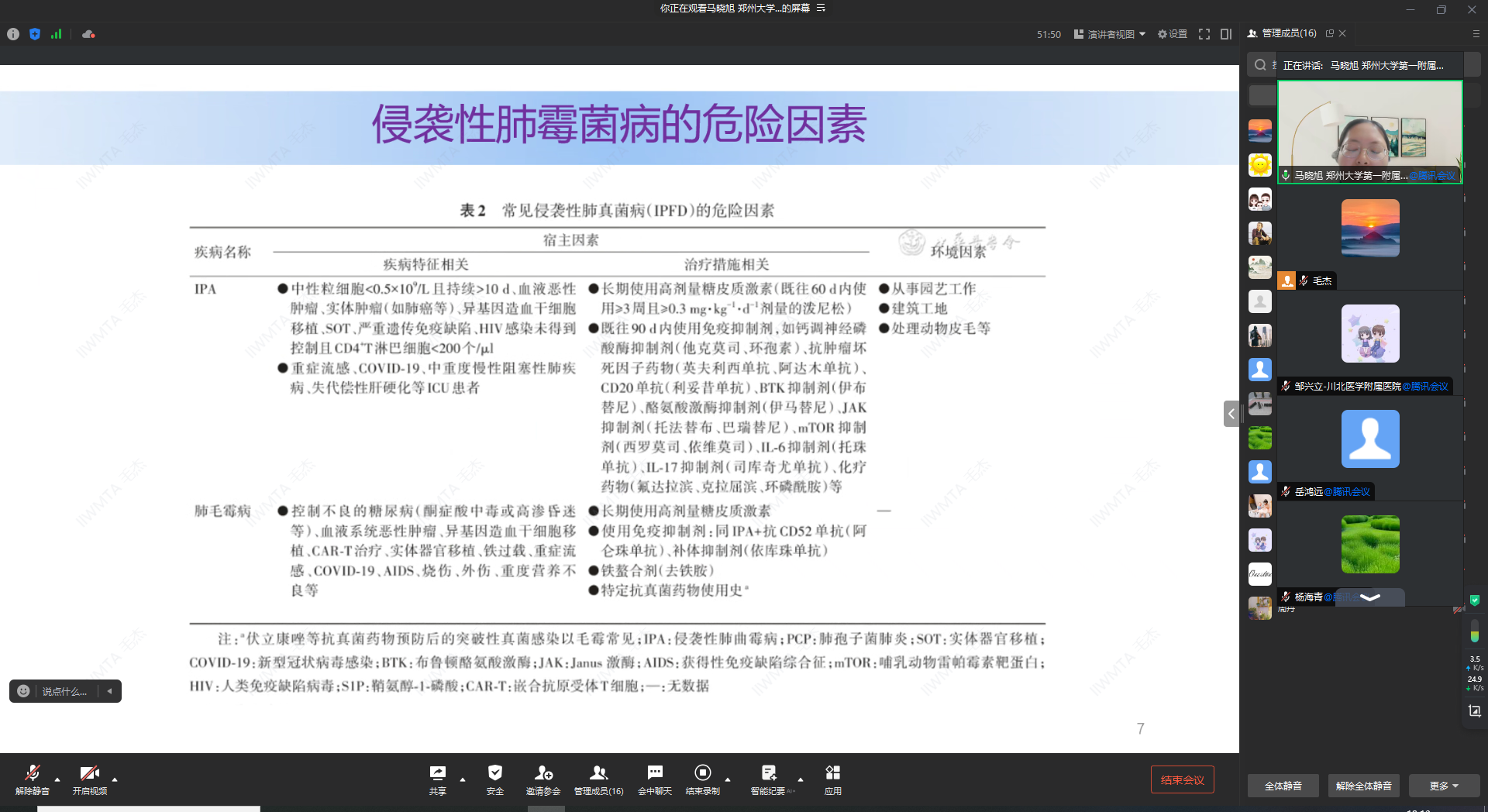The height and width of the screenshot is (812, 1488).
Task: Mute everyone using 全体静音
Action: pyautogui.click(x=1283, y=786)
